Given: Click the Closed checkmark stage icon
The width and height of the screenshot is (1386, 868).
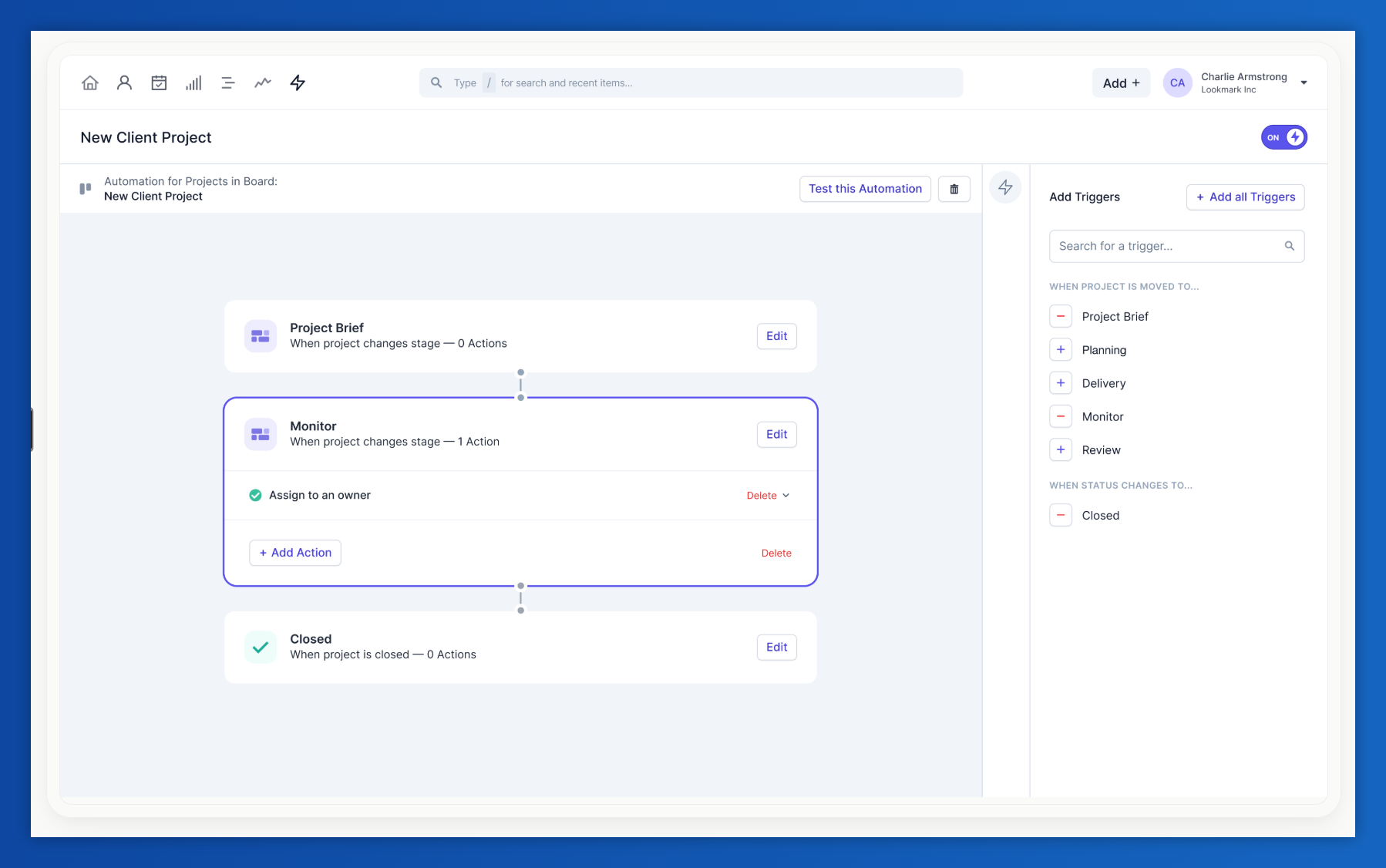Looking at the screenshot, I should tap(261, 648).
